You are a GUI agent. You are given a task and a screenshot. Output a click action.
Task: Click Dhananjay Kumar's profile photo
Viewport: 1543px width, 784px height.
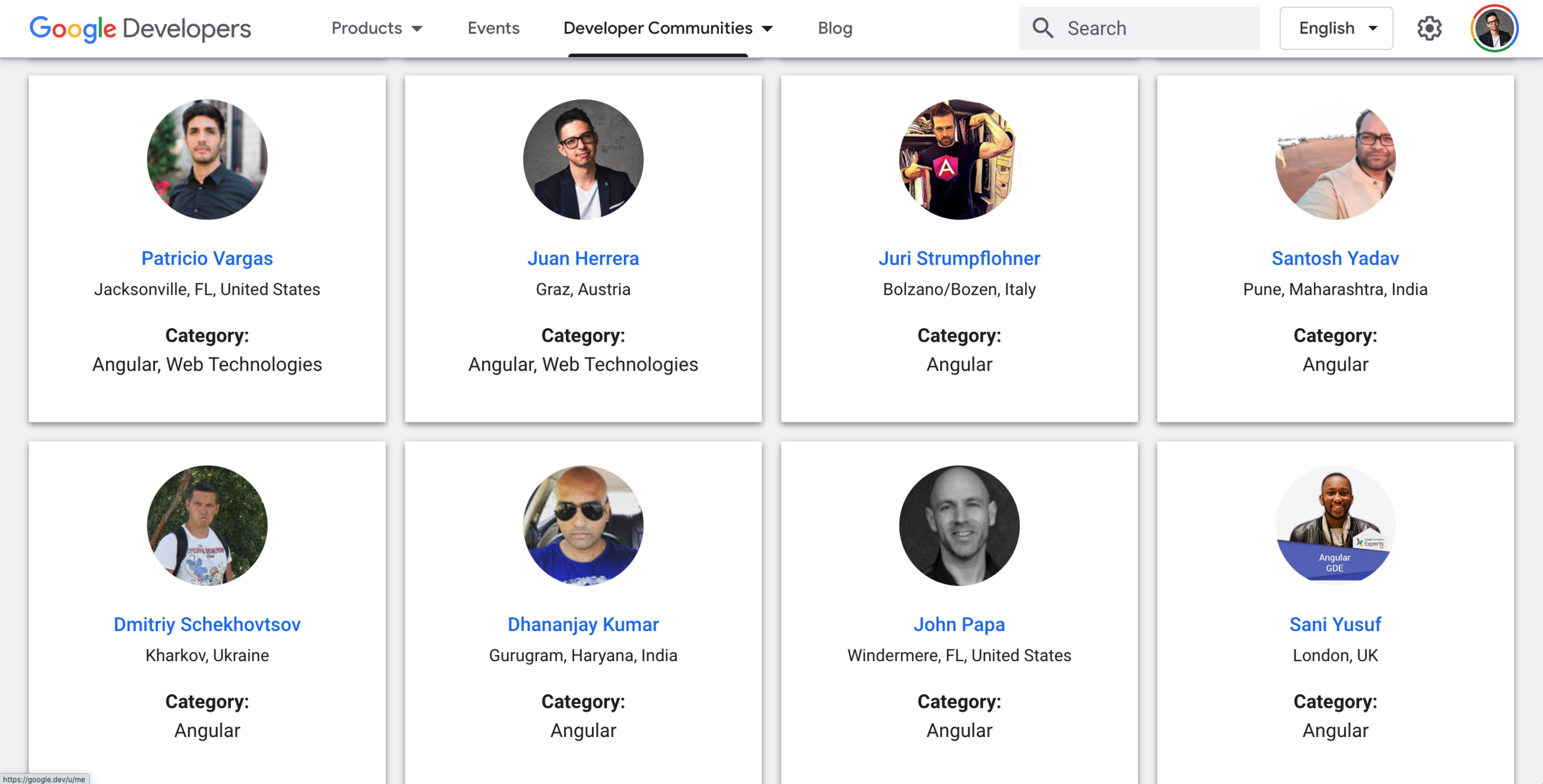pyautogui.click(x=583, y=525)
